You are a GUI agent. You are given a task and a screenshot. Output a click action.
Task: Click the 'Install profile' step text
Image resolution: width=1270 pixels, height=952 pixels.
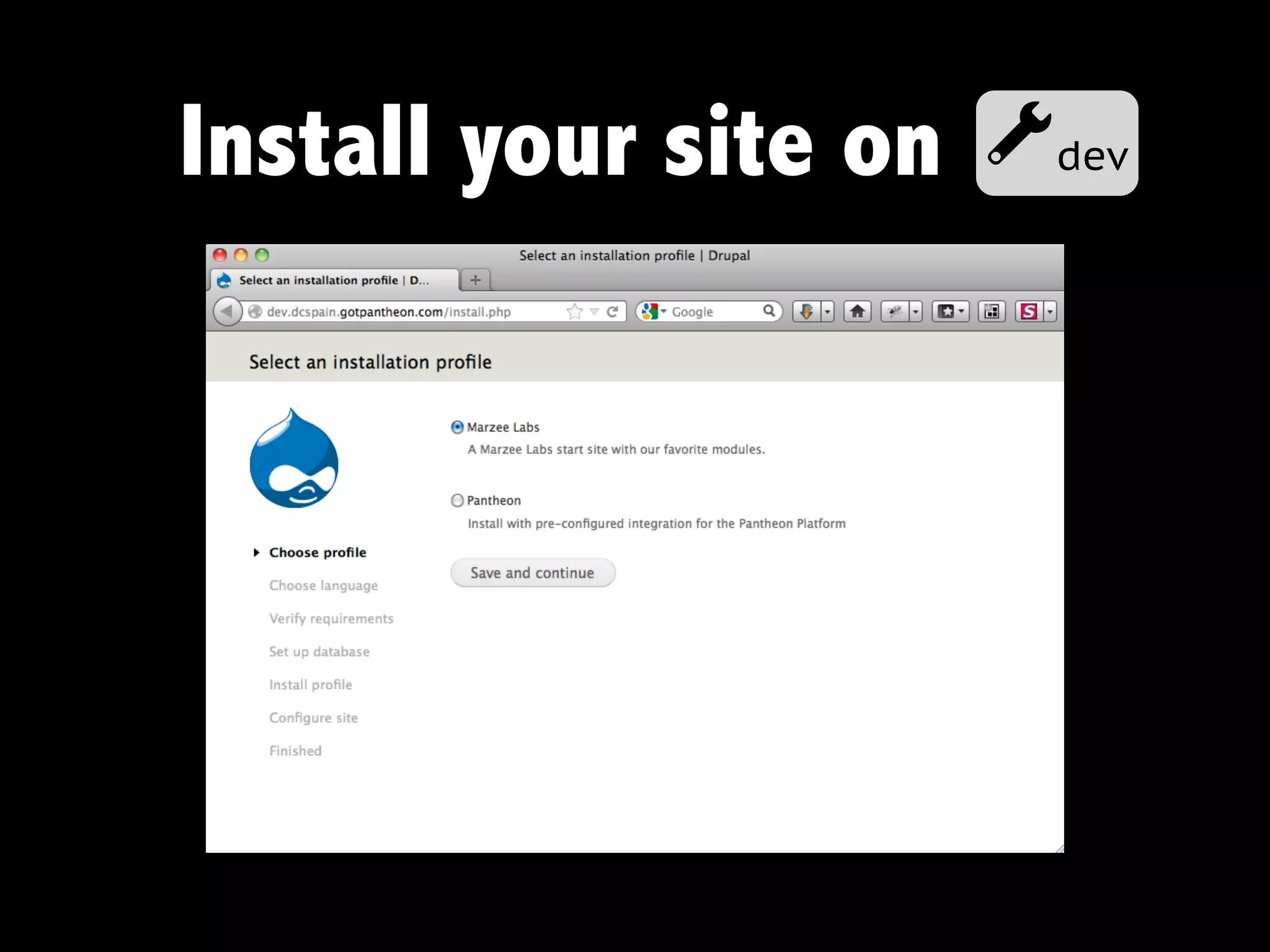pos(311,684)
